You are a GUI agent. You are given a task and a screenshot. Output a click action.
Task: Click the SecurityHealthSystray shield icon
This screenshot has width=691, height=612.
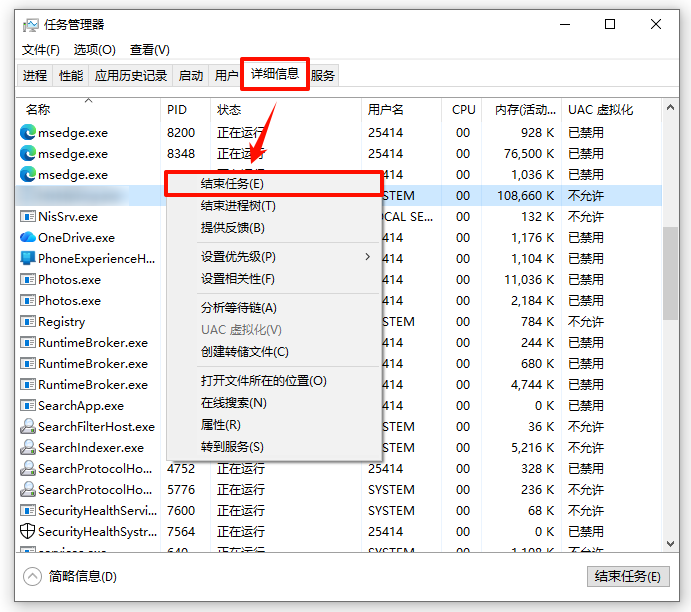[28, 532]
